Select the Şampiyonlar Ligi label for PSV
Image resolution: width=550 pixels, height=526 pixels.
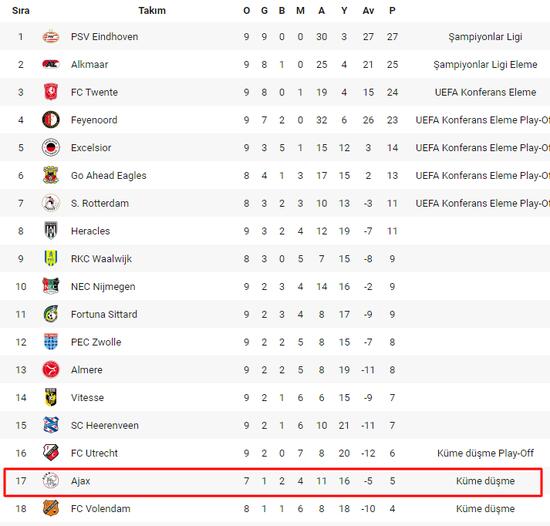[485, 37]
